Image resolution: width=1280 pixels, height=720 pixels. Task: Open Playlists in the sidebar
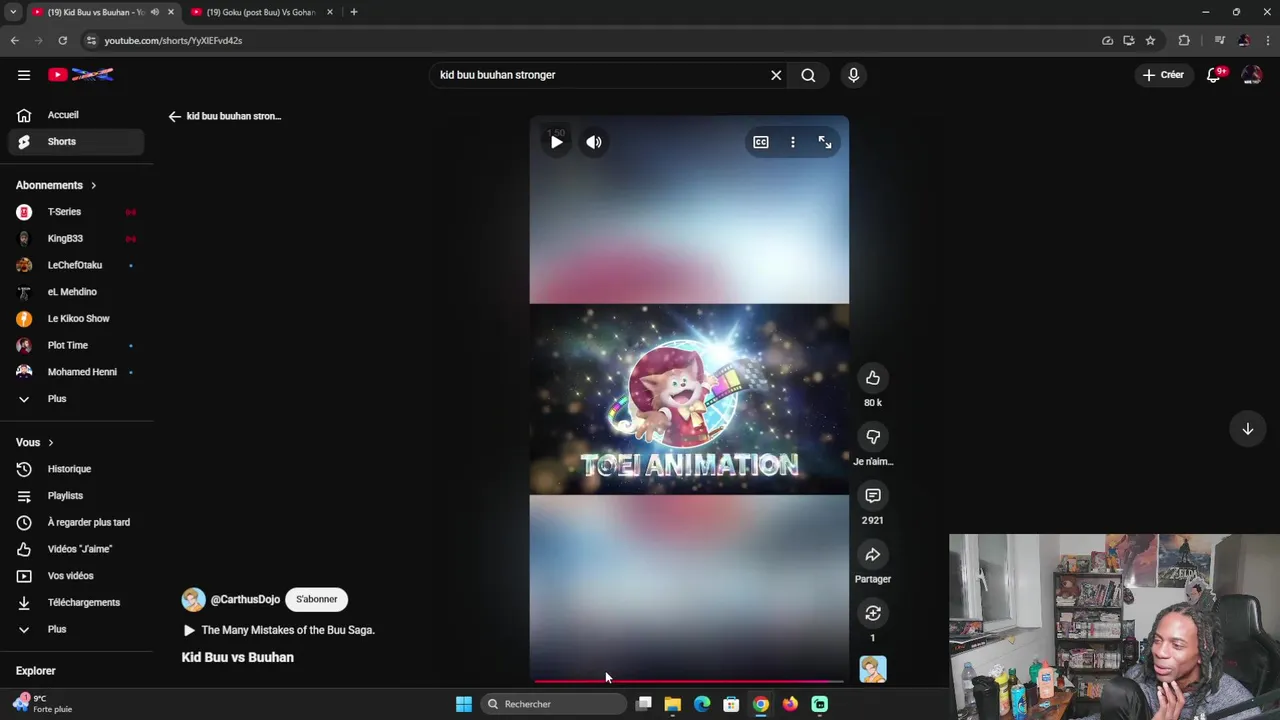76,496
